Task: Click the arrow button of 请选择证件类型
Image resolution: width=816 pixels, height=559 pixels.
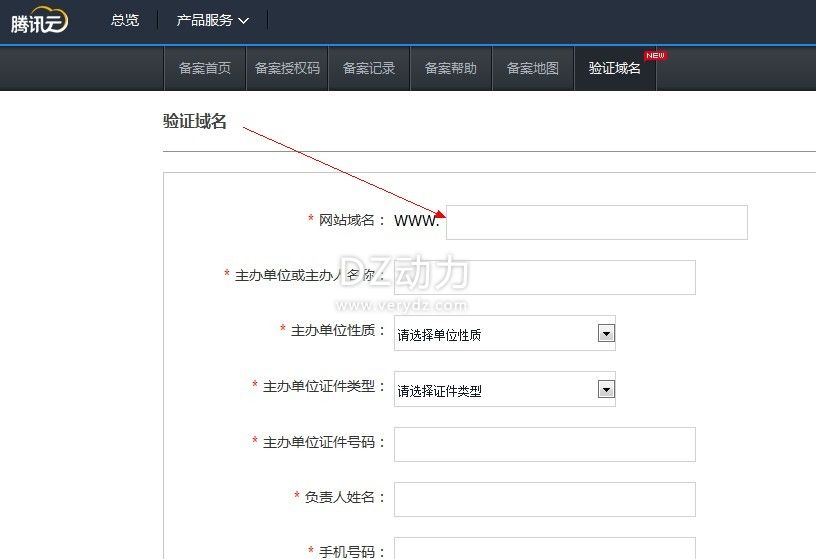Action: (605, 390)
